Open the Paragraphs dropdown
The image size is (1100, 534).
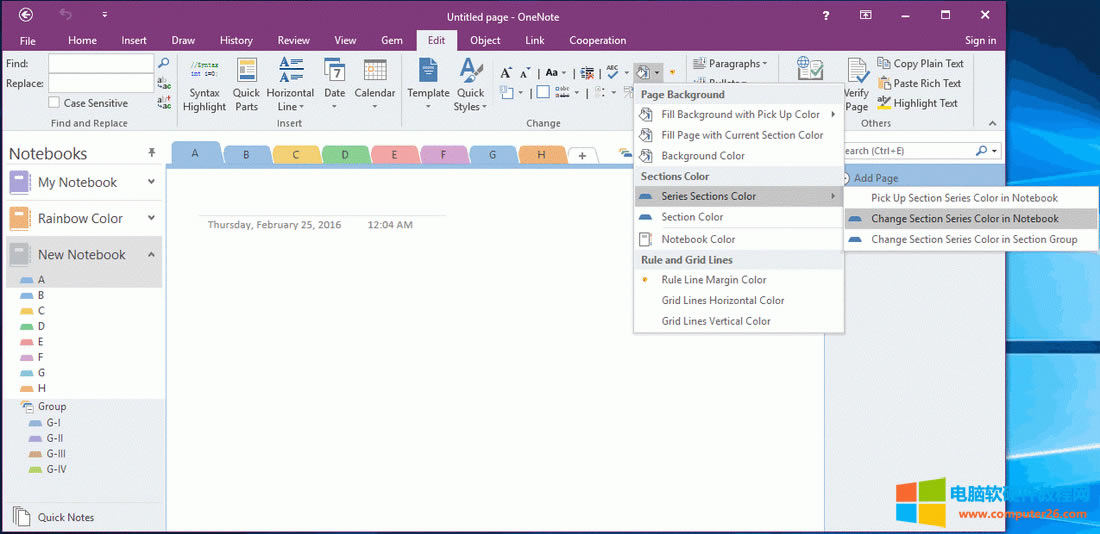pos(731,64)
